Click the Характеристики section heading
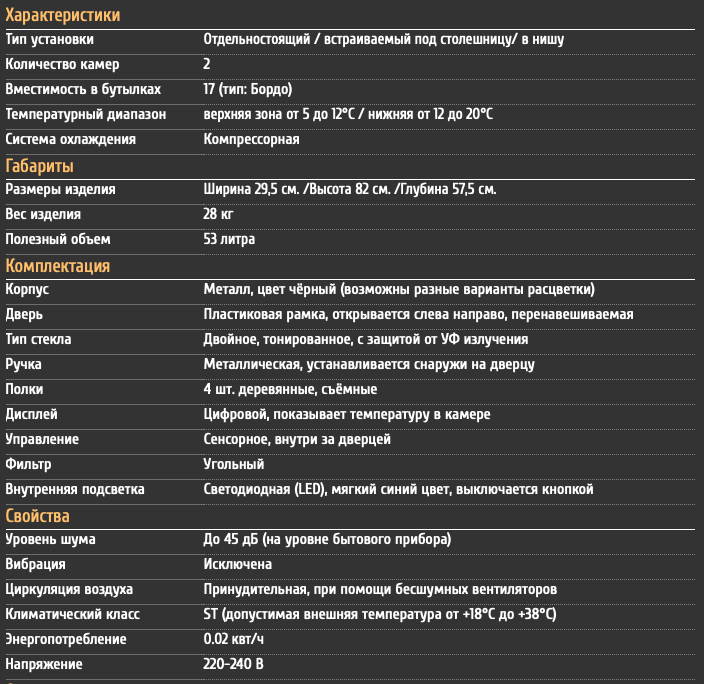 click(x=62, y=15)
